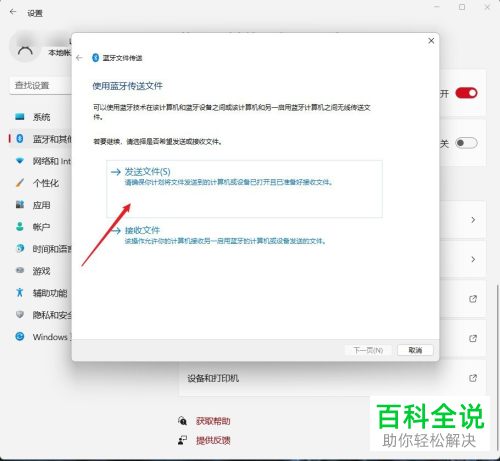500x461 pixels.
Task: Maximize the Settings window
Action: [x=462, y=7]
